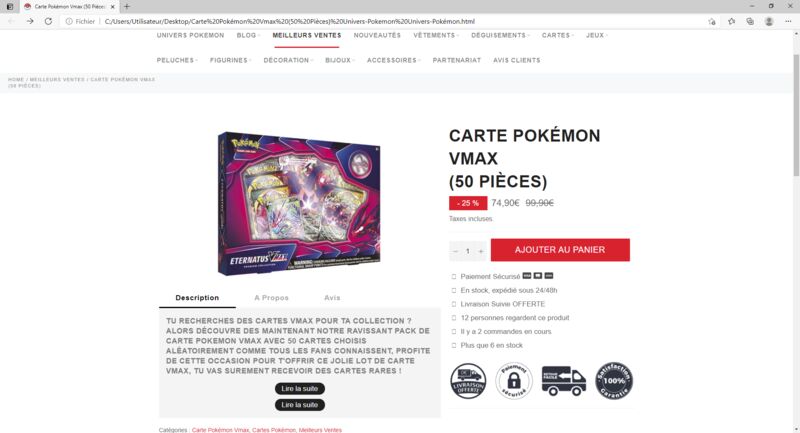Add this page to favorites star icon
The width and height of the screenshot is (800, 433).
[x=712, y=21]
